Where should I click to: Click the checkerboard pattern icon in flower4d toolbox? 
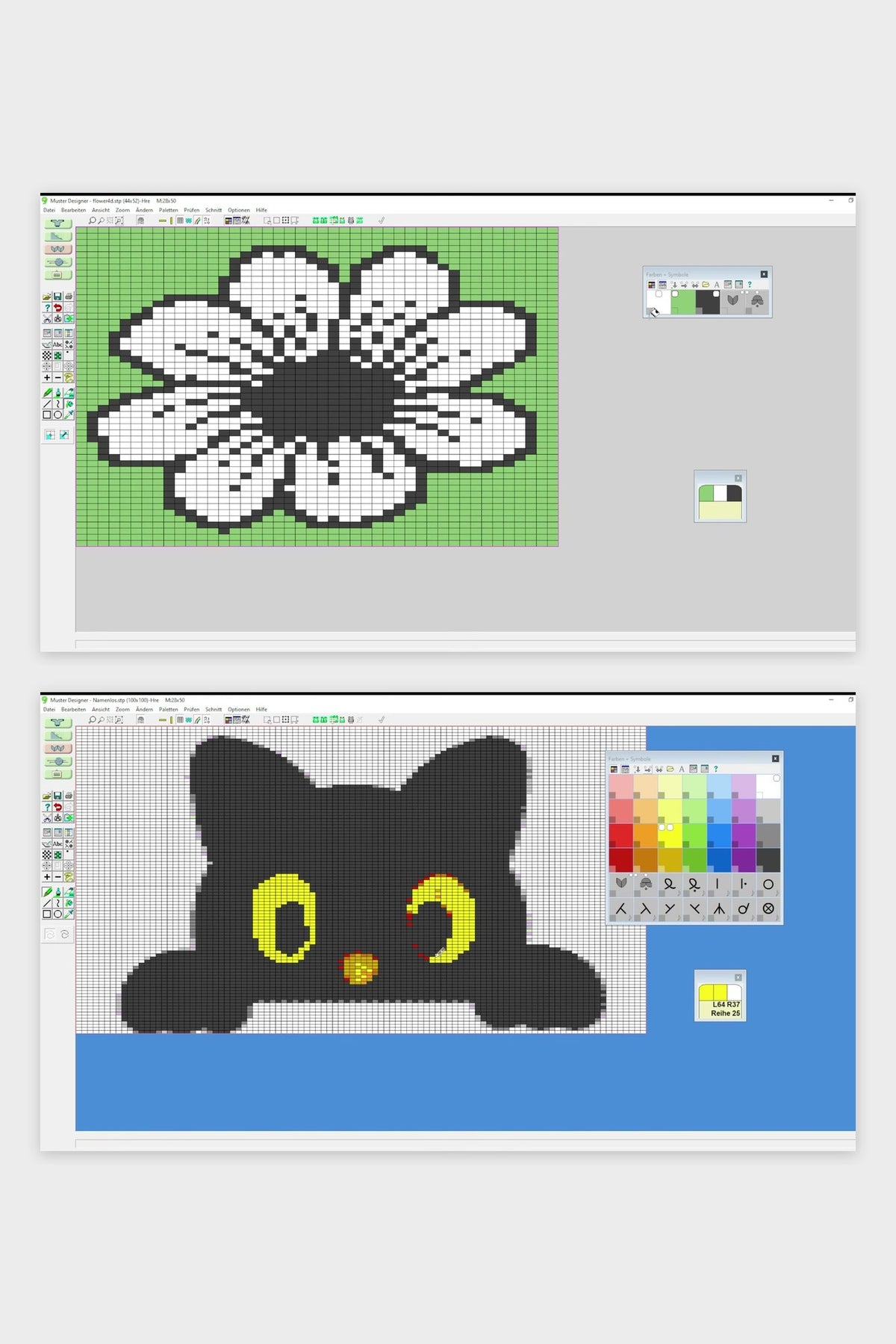click(x=47, y=356)
